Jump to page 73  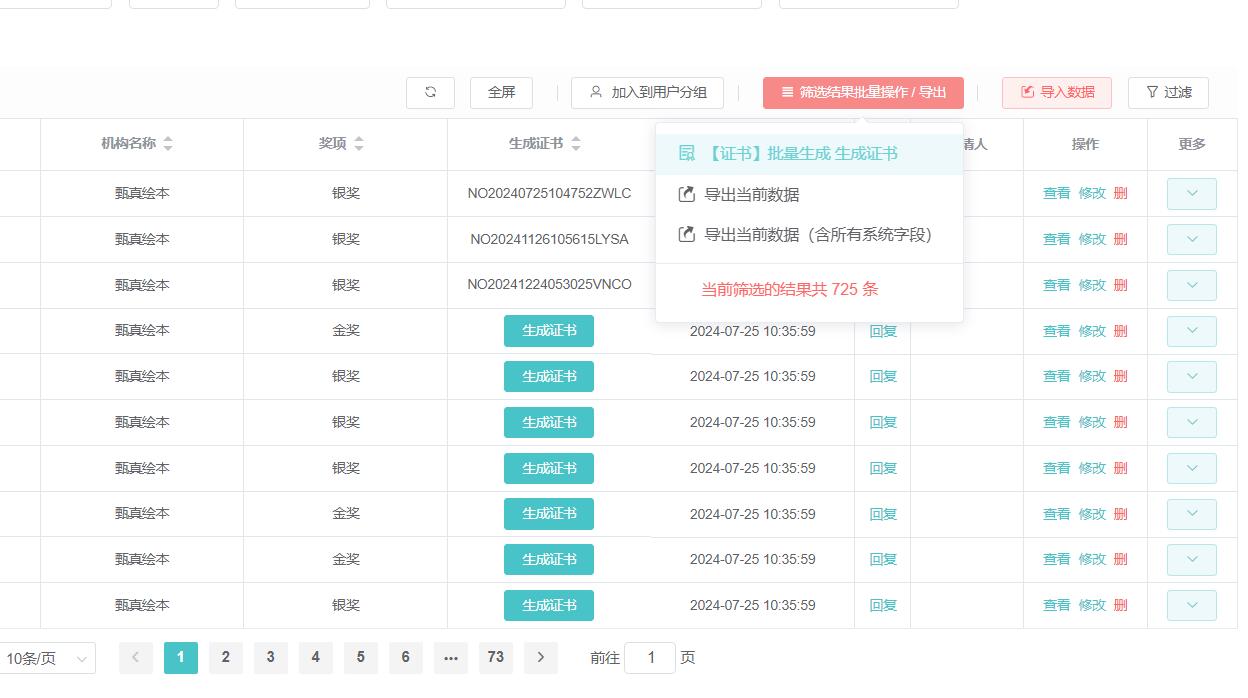point(496,658)
